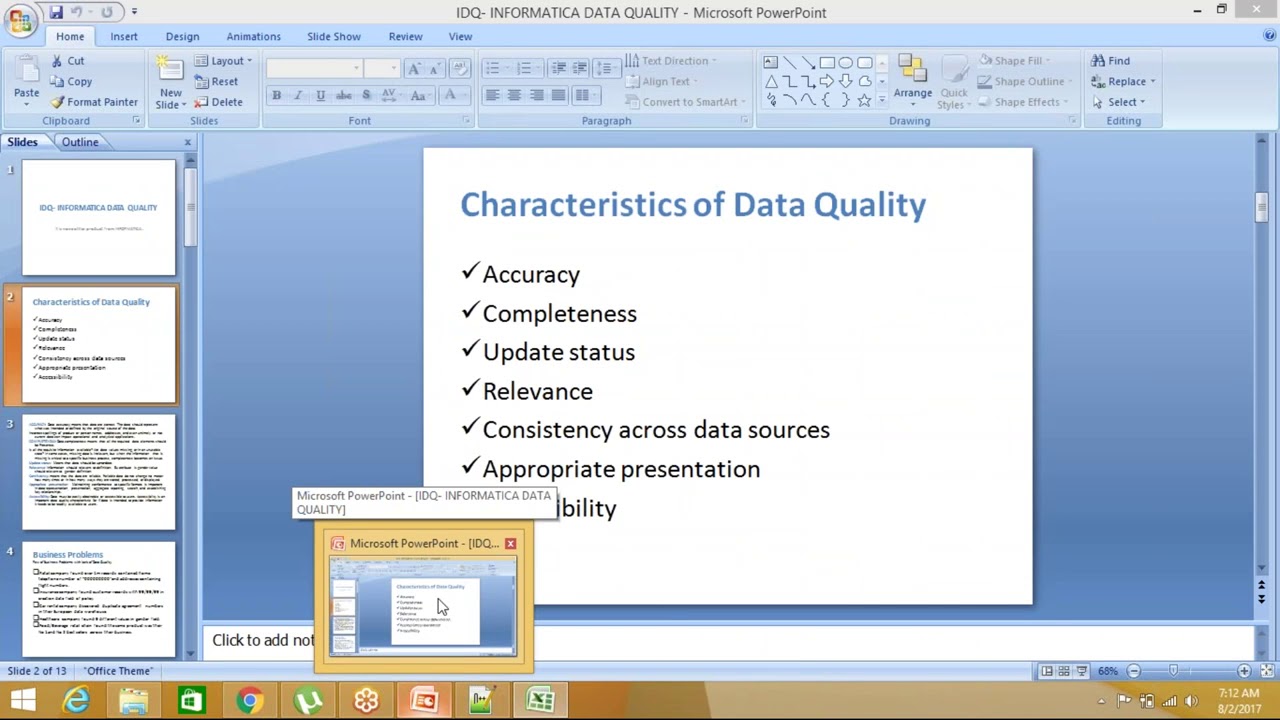This screenshot has width=1280, height=720.
Task: Click Zoom Out minus button
Action: click(1134, 671)
